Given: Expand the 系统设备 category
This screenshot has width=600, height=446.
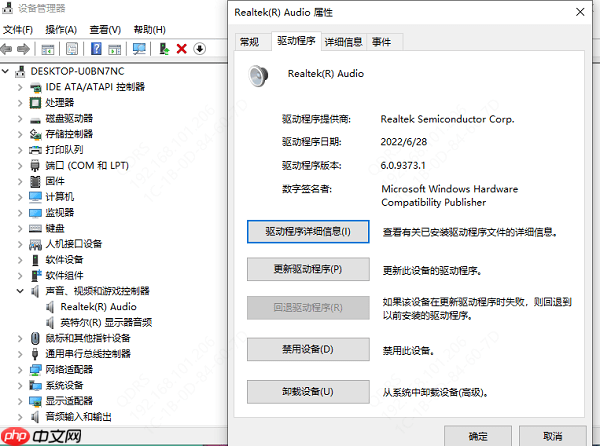Looking at the screenshot, I should [20, 386].
